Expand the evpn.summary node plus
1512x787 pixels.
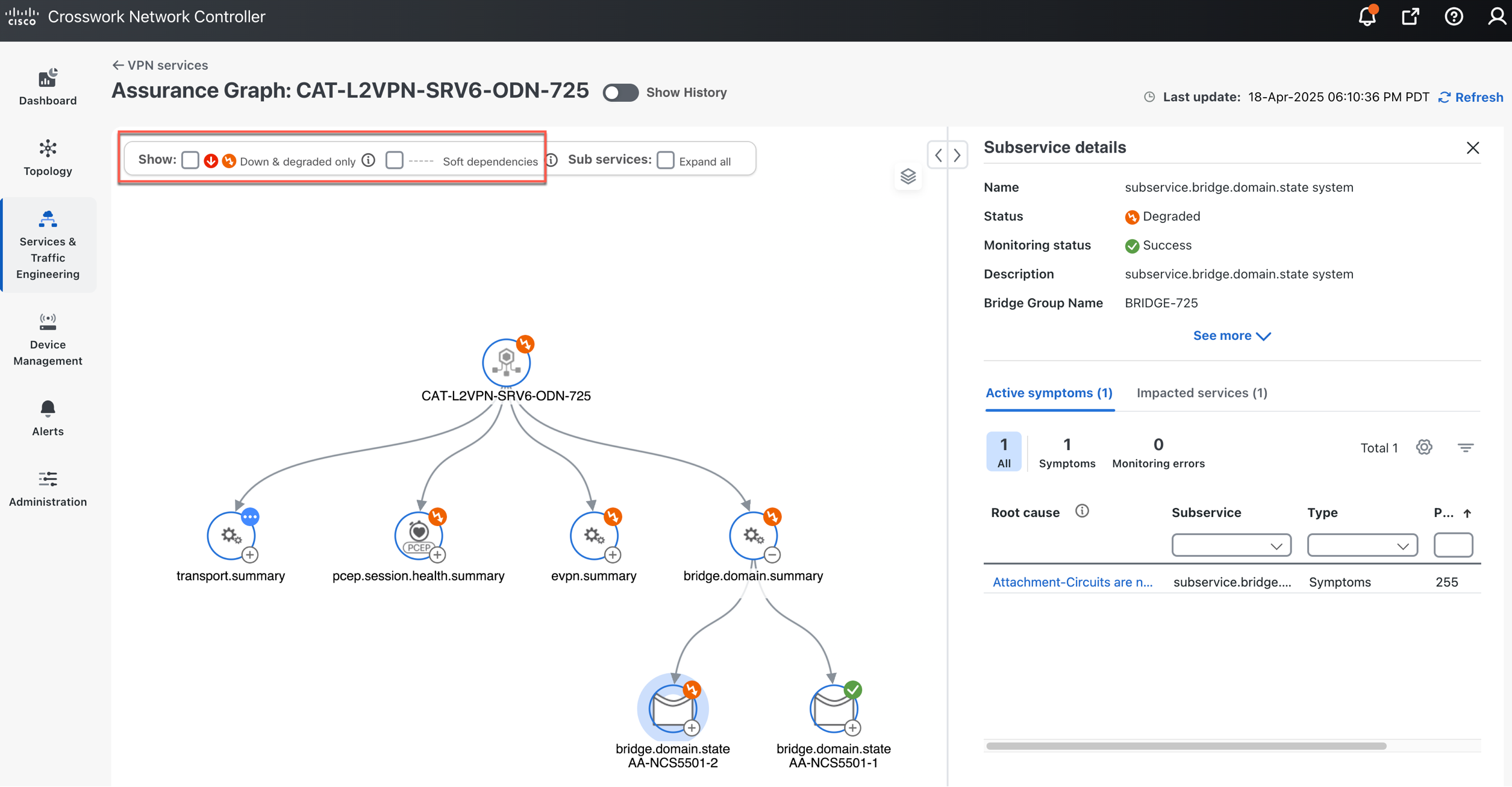(x=613, y=554)
